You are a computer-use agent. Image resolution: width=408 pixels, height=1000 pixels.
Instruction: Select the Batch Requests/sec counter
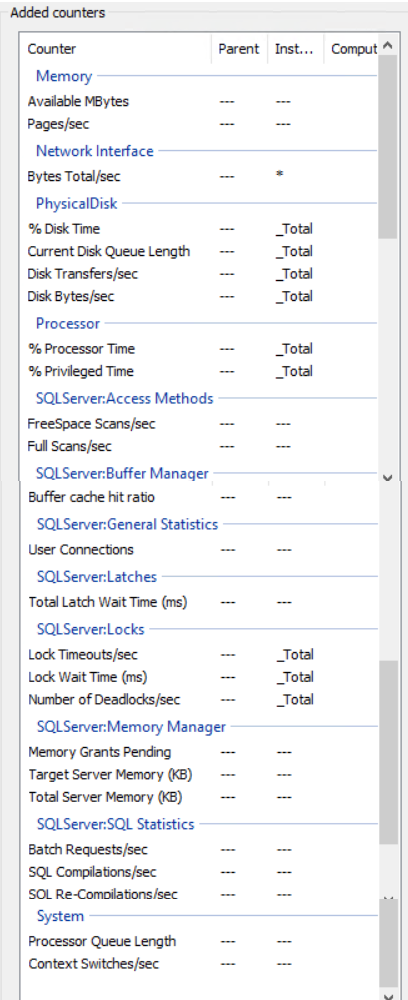pyautogui.click(x=201, y=849)
